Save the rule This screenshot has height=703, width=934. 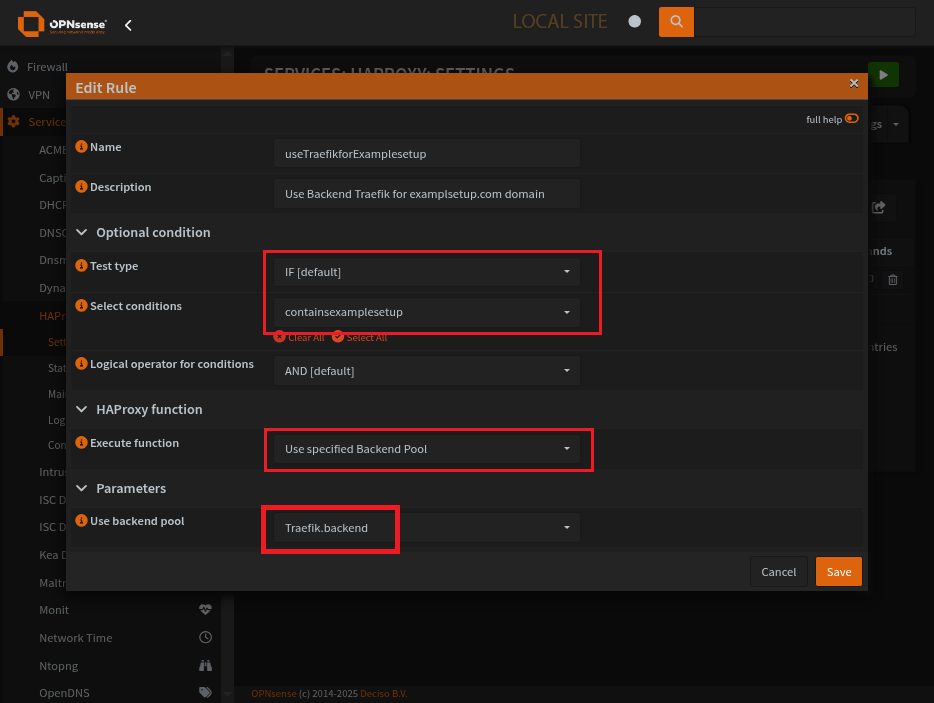click(x=839, y=572)
